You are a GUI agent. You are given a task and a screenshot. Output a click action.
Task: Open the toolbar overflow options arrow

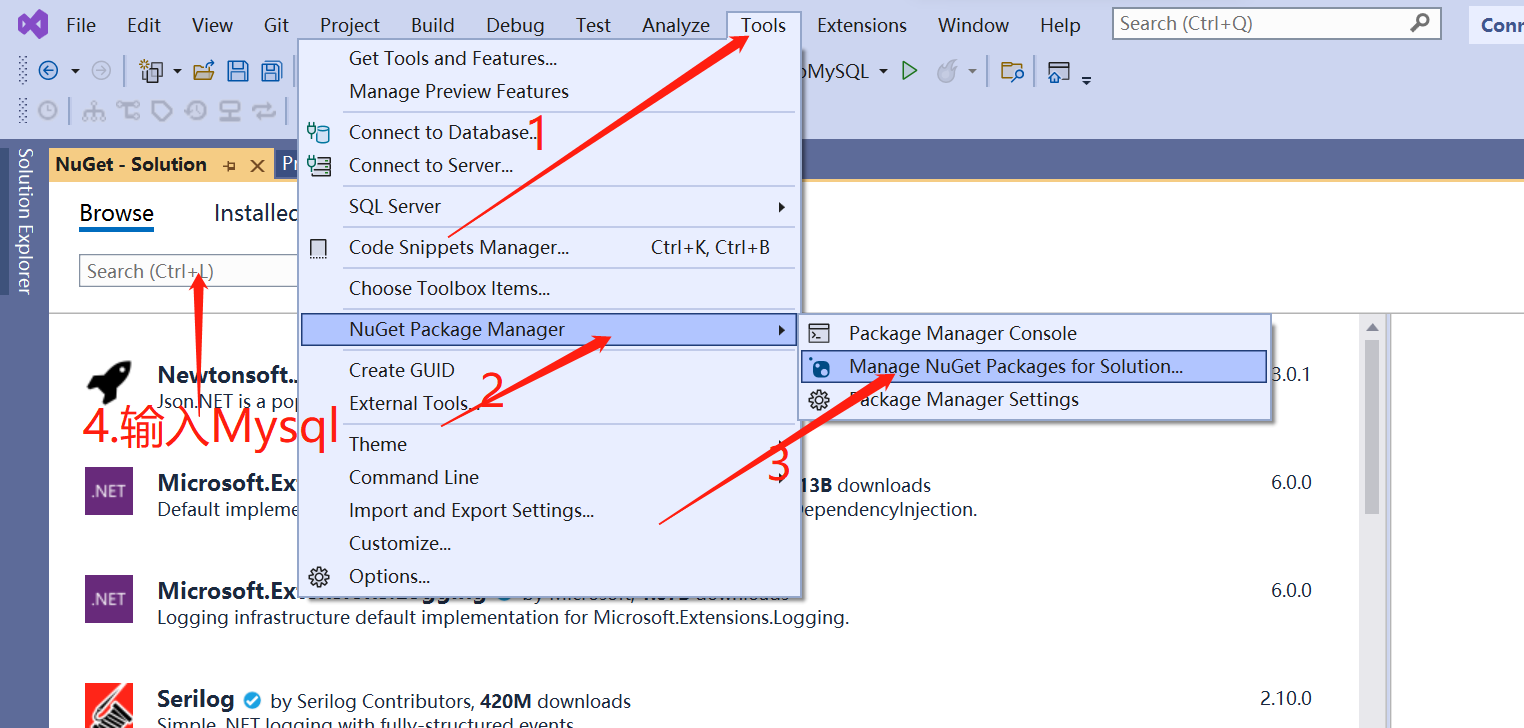[x=1087, y=79]
